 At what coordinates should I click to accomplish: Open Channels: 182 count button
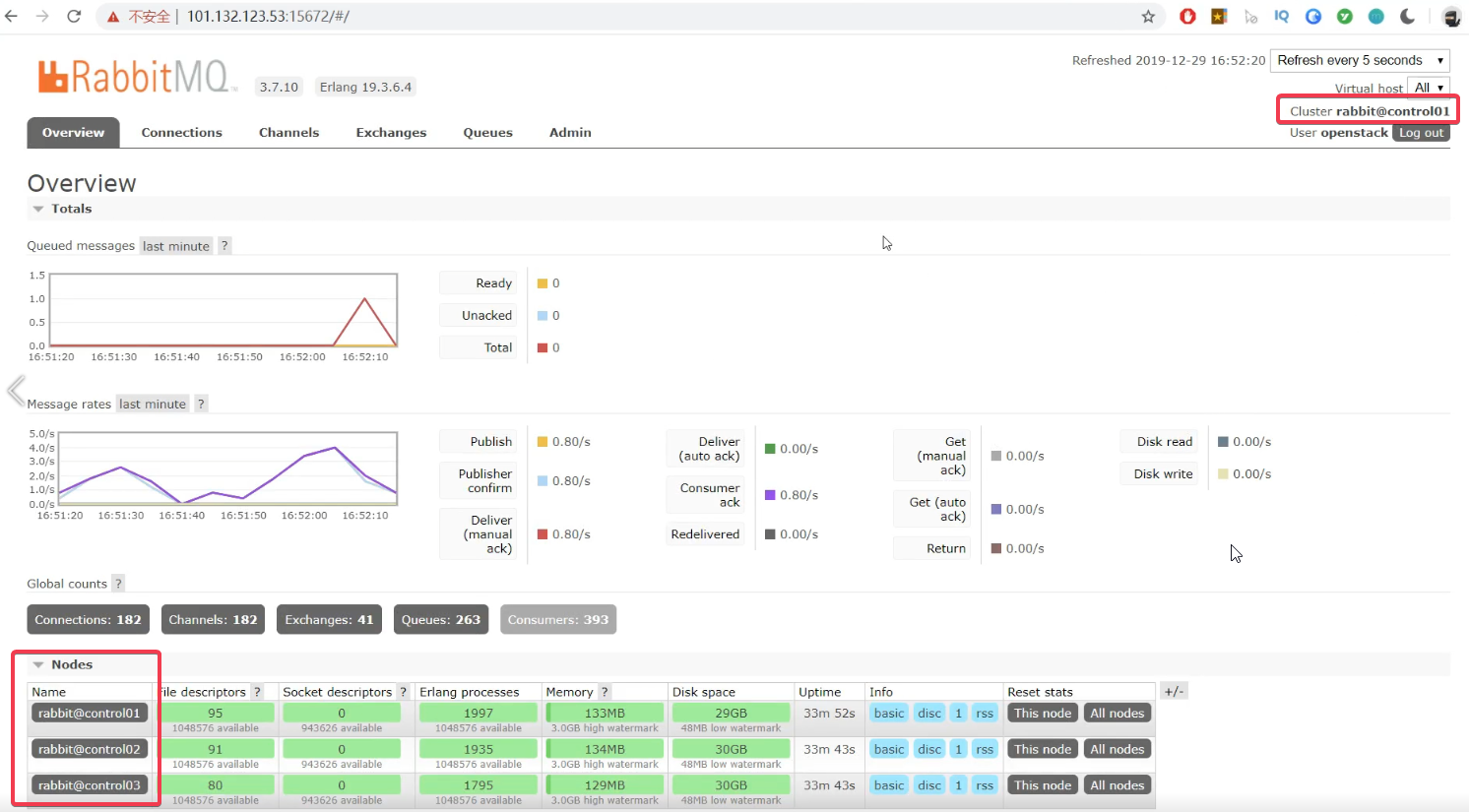point(213,619)
